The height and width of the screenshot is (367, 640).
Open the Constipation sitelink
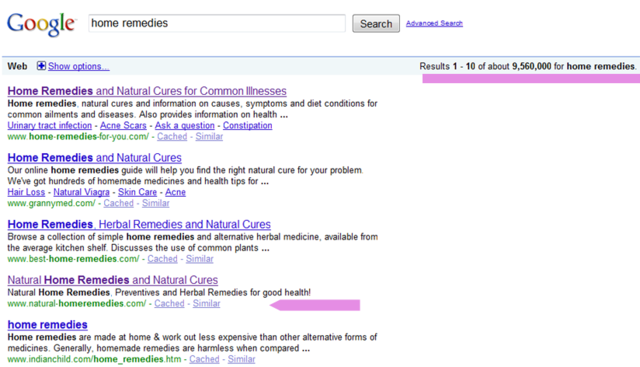pyautogui.click(x=247, y=125)
